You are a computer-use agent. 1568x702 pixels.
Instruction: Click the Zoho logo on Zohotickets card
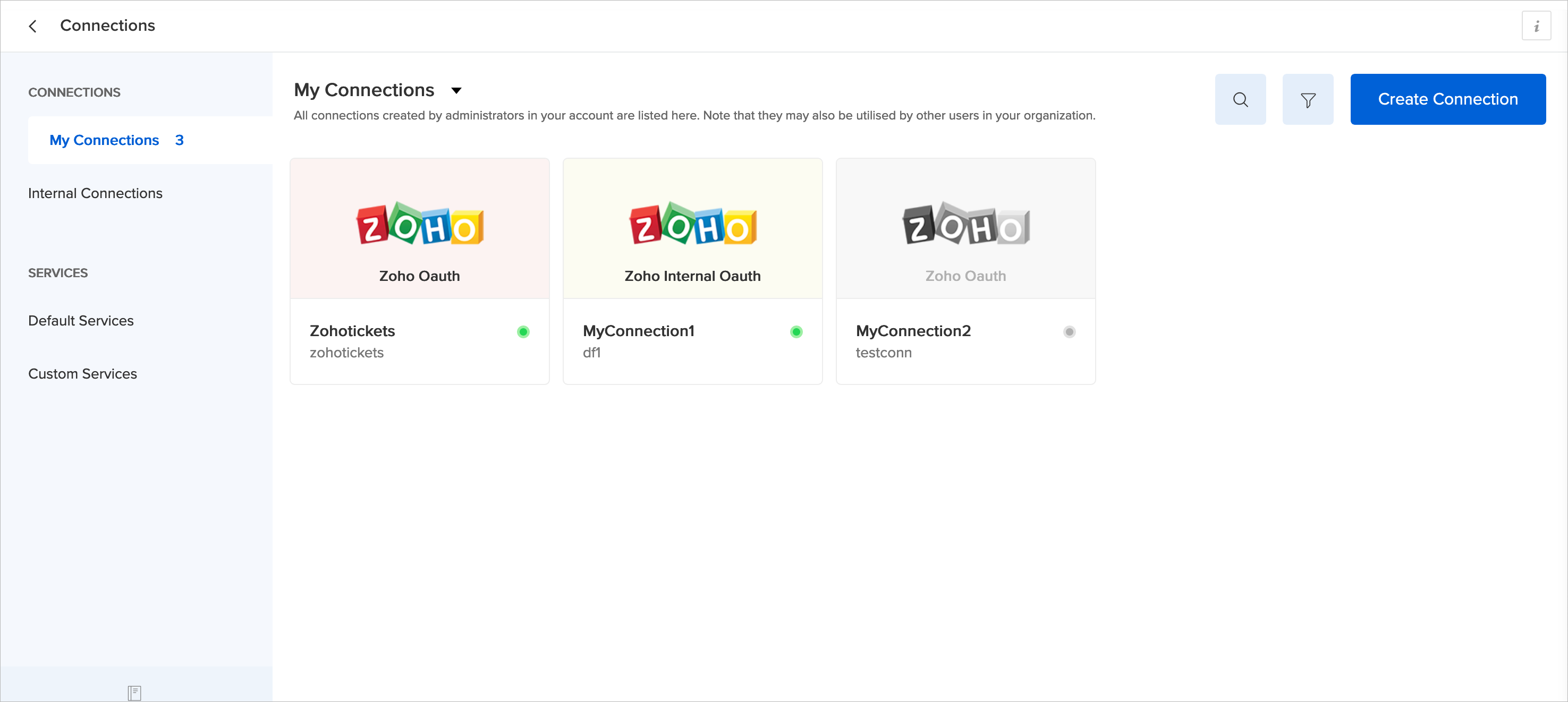(419, 224)
